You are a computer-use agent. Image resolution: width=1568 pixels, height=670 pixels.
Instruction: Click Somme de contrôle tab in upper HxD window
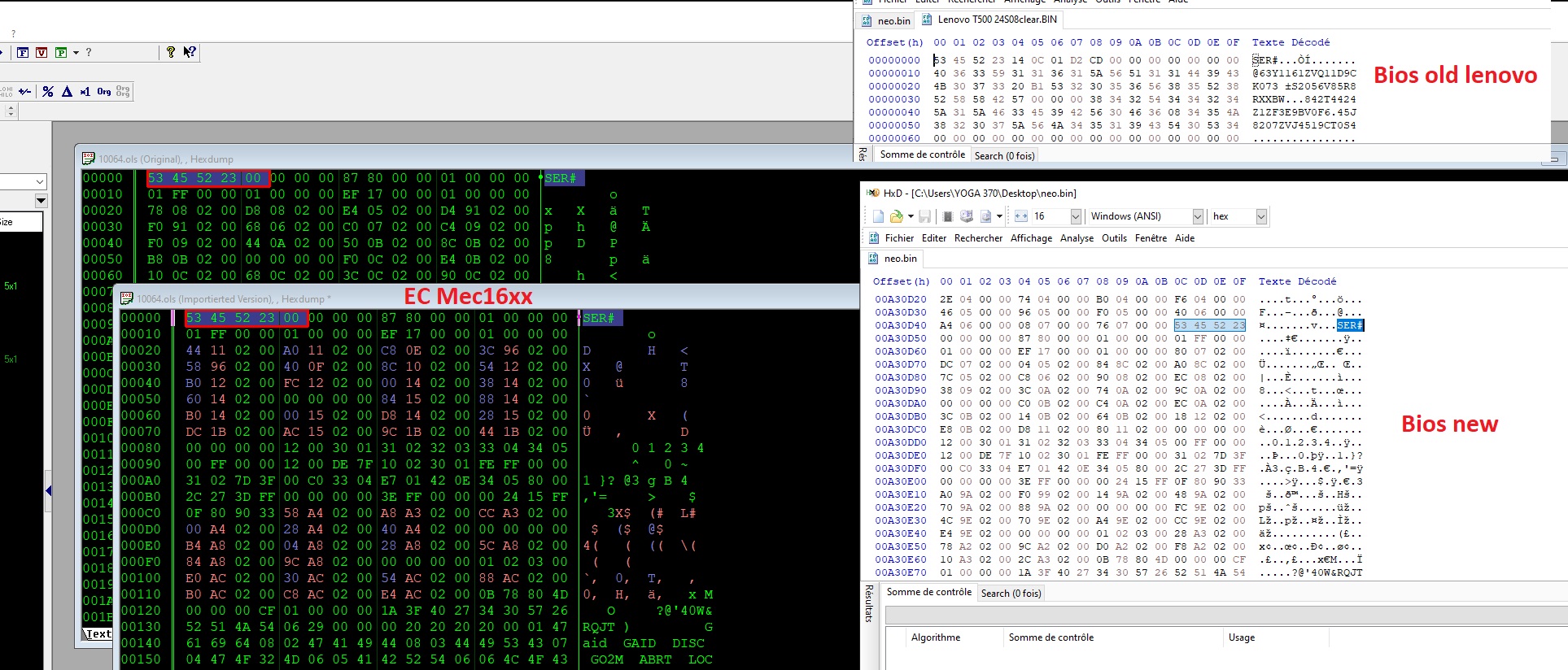(922, 154)
